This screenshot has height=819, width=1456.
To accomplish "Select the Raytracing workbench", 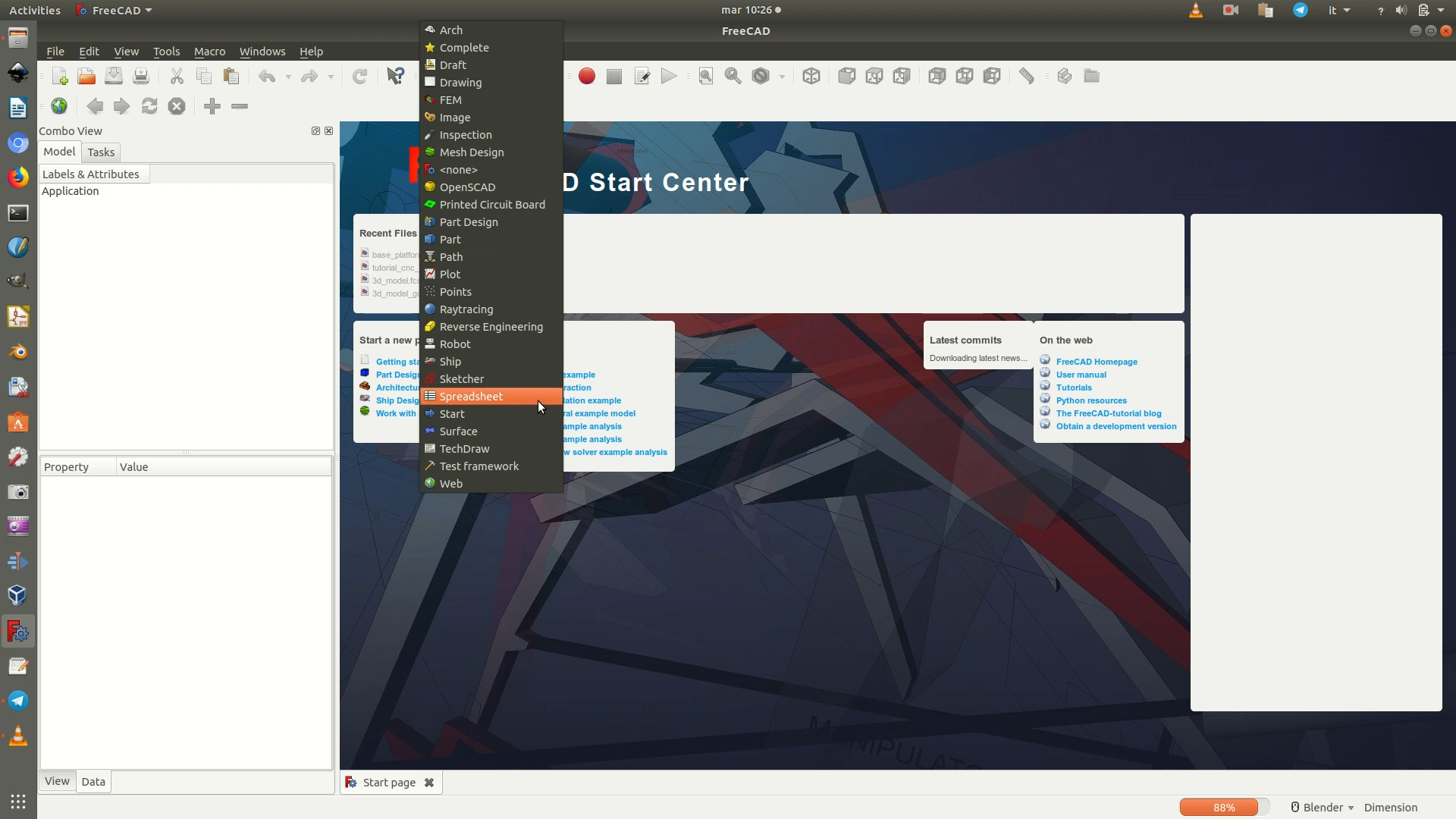I will point(491,309).
